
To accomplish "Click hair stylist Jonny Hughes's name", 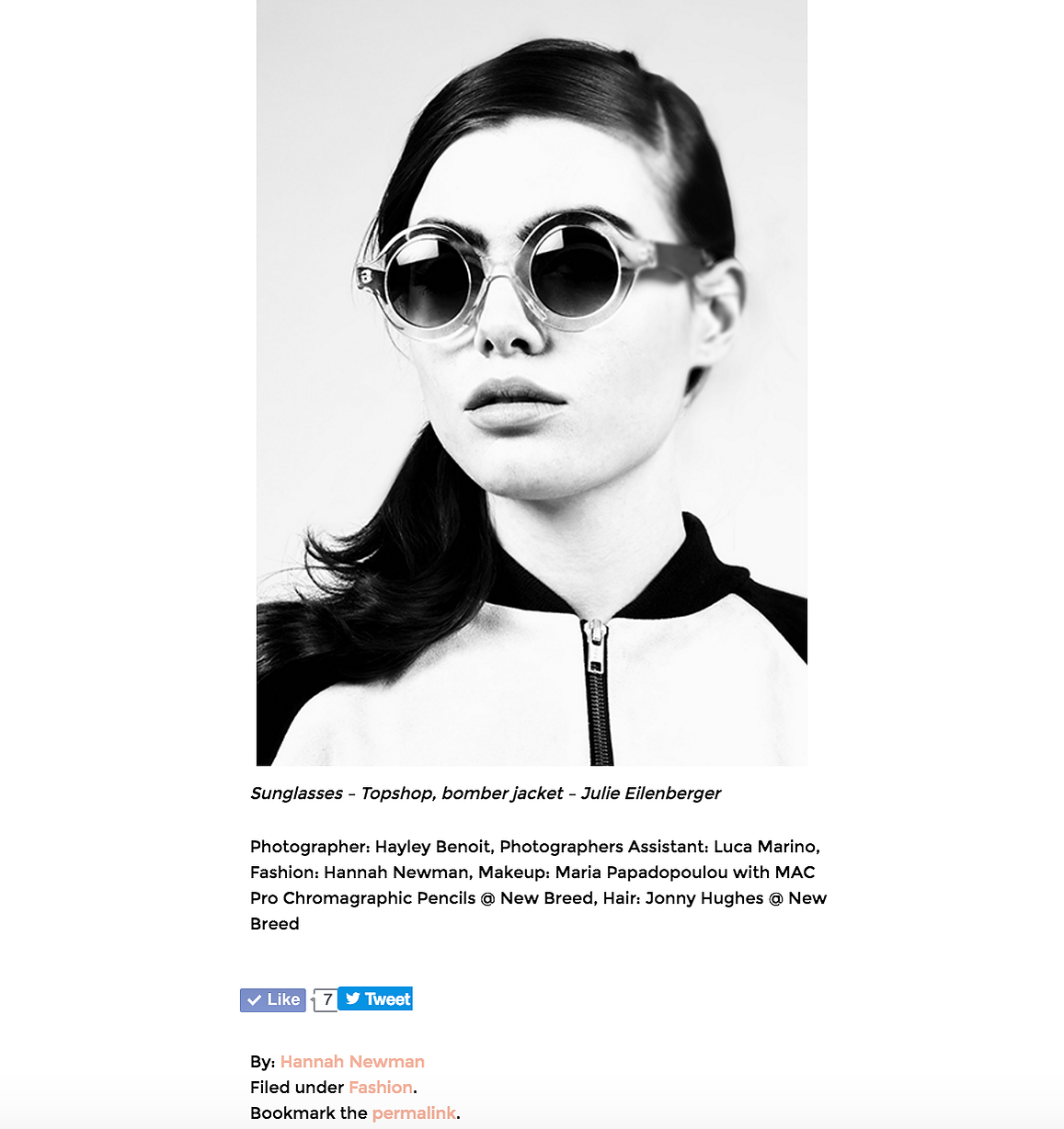I will click(x=704, y=898).
